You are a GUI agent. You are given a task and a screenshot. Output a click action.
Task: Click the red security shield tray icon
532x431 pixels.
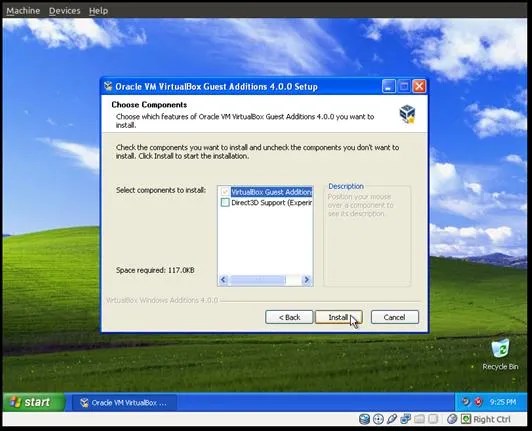[478, 402]
